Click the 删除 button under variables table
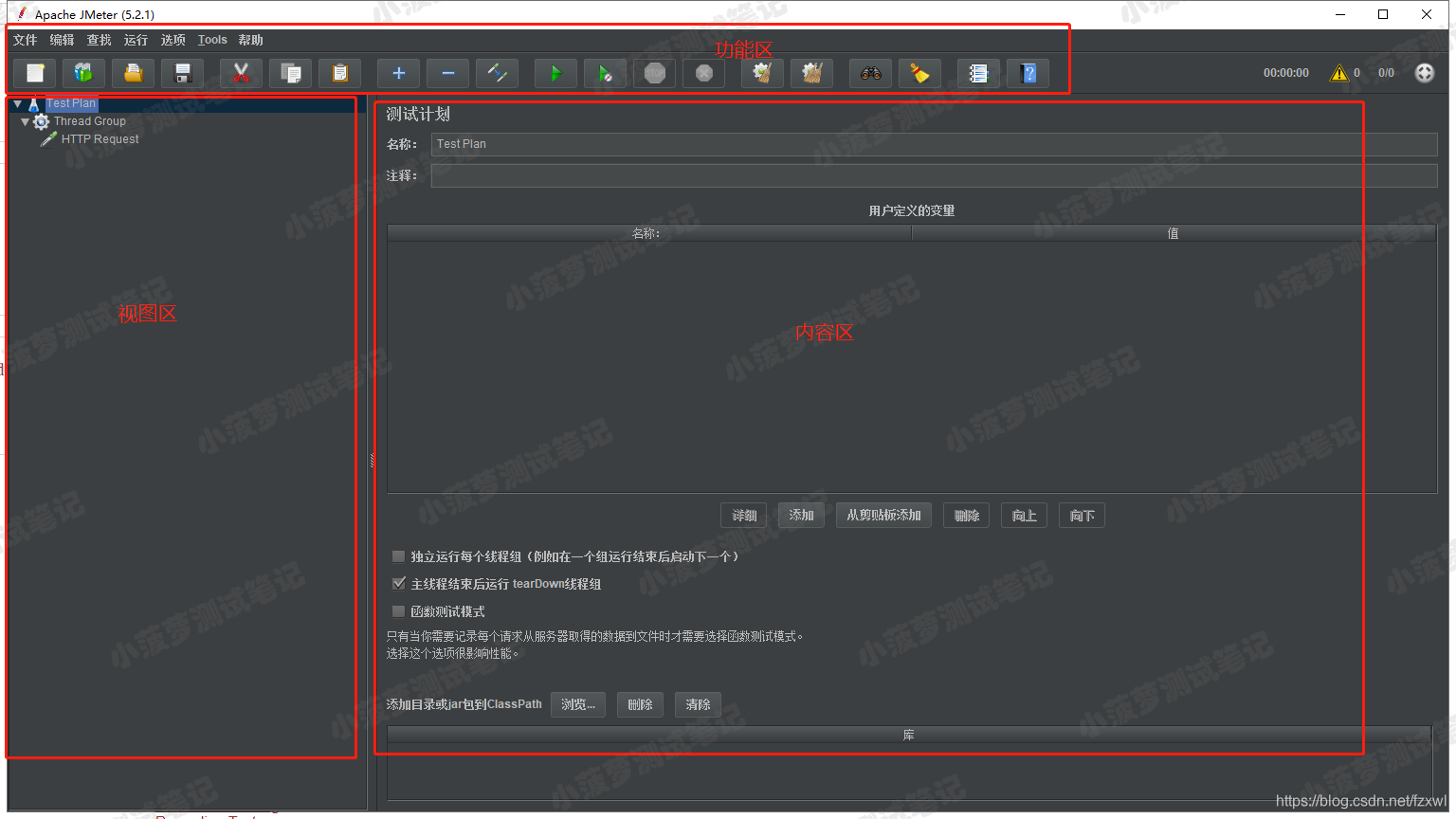 967,516
